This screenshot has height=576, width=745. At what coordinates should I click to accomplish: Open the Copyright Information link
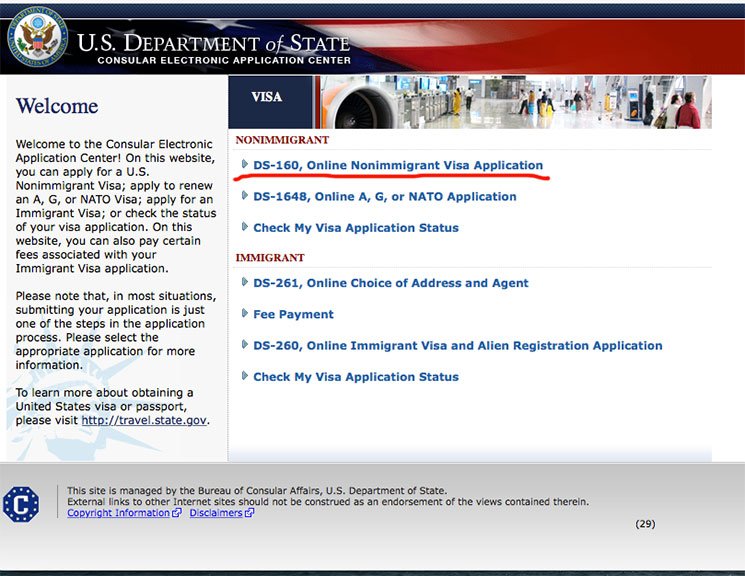[118, 513]
